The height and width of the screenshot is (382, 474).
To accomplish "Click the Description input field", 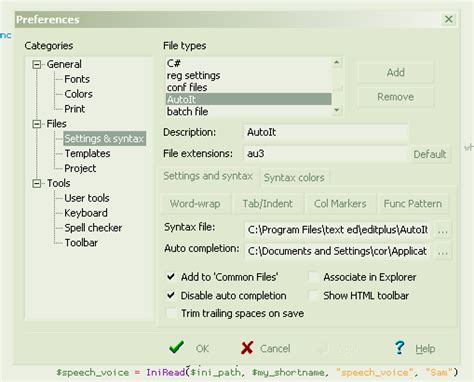I will tap(326, 132).
